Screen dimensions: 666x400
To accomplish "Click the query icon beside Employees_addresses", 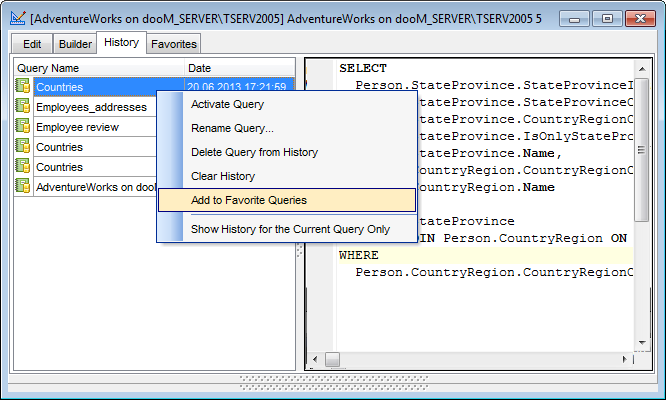I will point(23,107).
